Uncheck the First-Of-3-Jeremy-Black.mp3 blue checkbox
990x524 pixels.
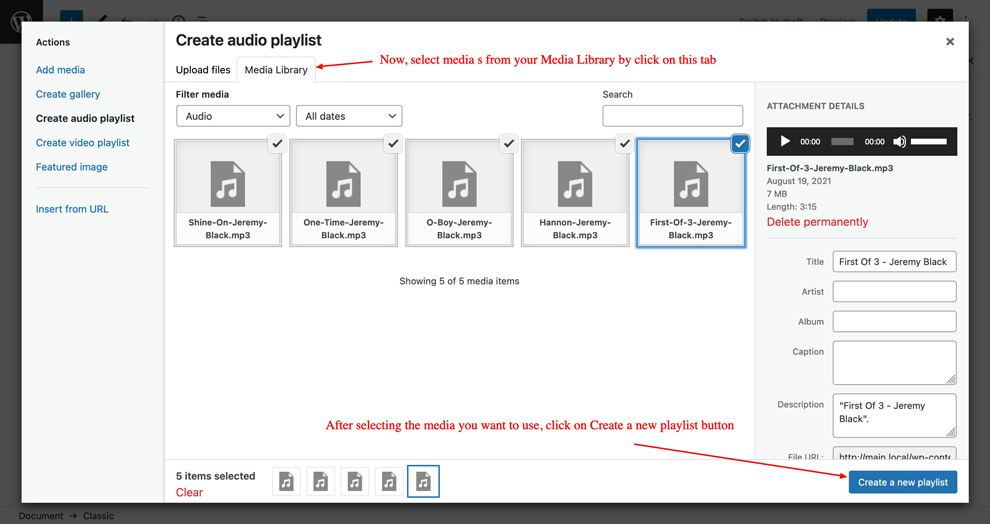click(x=740, y=144)
